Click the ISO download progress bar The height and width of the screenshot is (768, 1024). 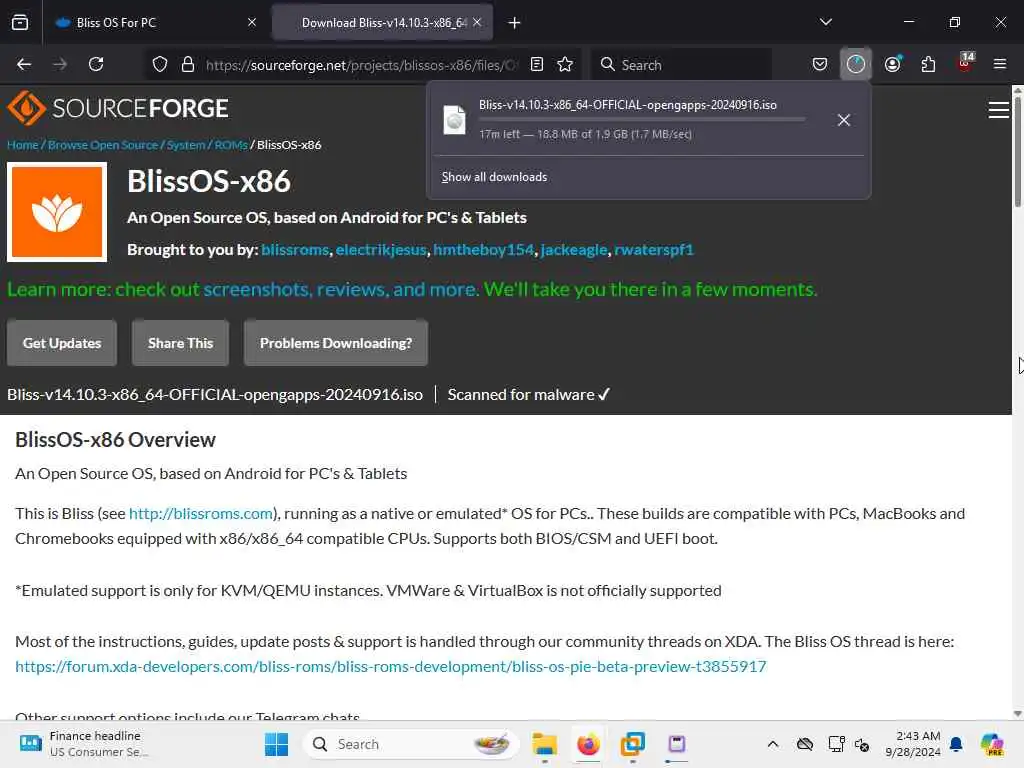642,120
